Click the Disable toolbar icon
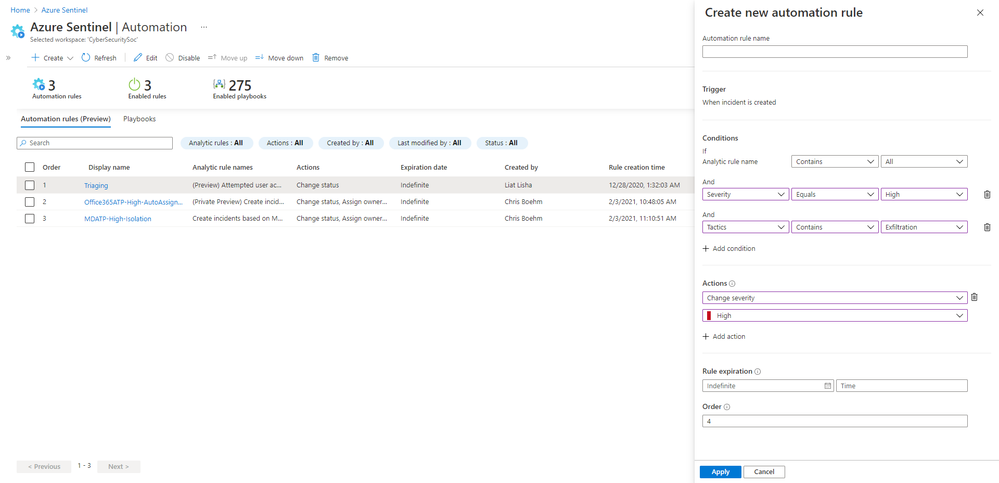 pos(169,57)
